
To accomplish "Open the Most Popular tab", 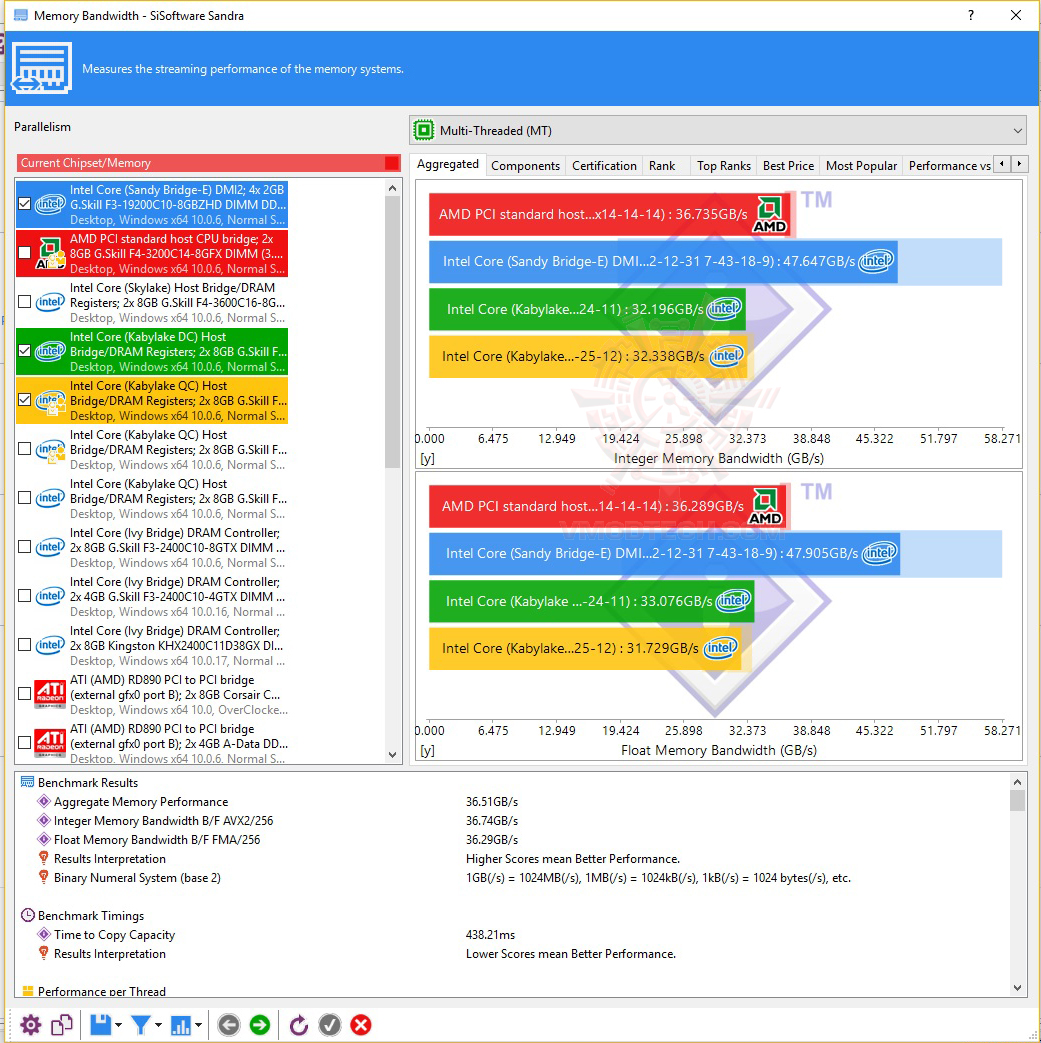I will coord(861,166).
